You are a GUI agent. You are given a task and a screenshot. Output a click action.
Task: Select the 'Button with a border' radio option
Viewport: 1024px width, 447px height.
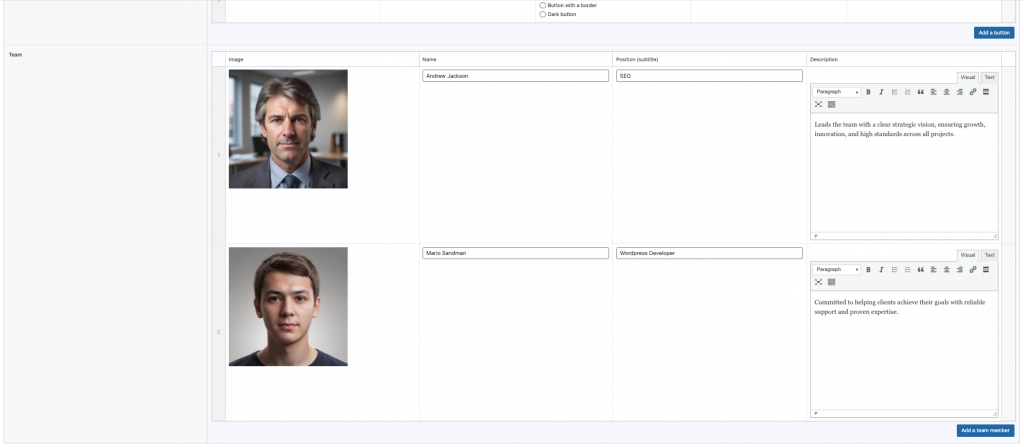click(x=543, y=5)
